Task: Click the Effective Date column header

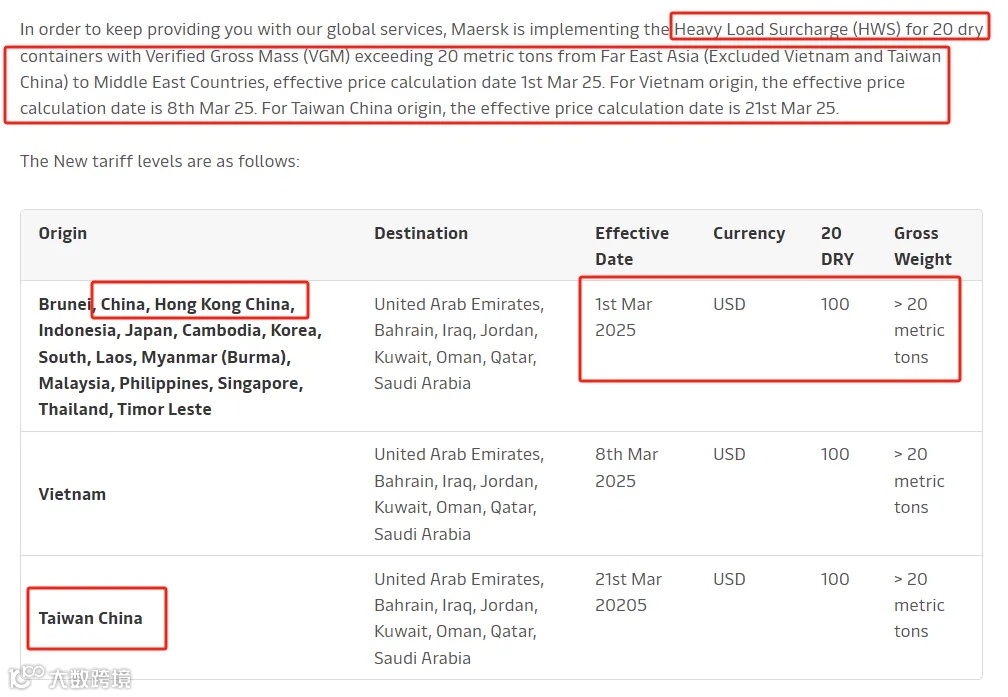Action: click(x=632, y=246)
